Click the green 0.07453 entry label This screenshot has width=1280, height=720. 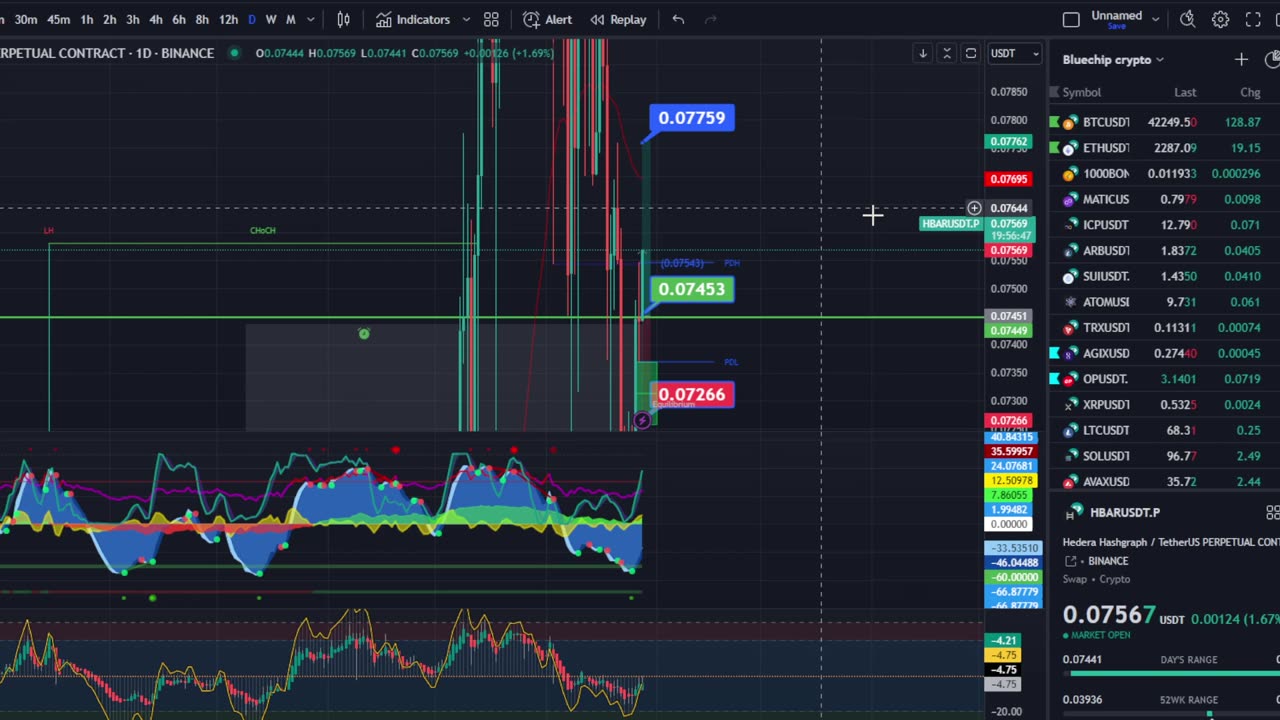coord(692,290)
